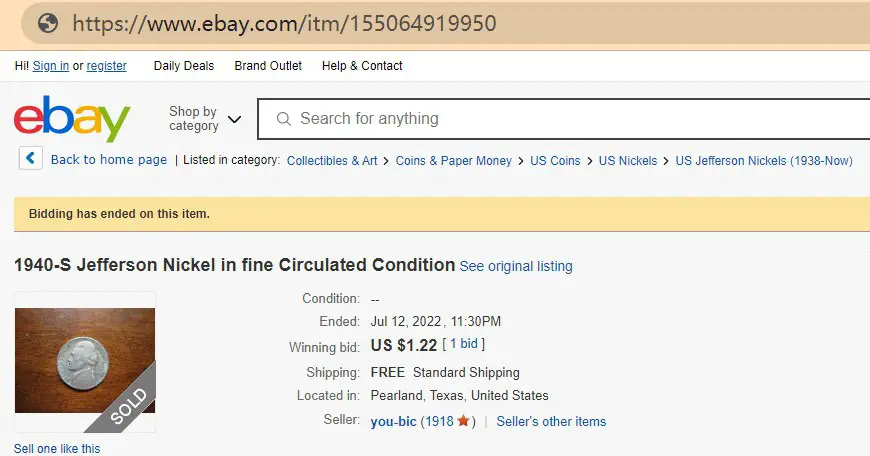Open Brand Outlet in top navigation
Viewport: 870px width, 456px height.
268,66
